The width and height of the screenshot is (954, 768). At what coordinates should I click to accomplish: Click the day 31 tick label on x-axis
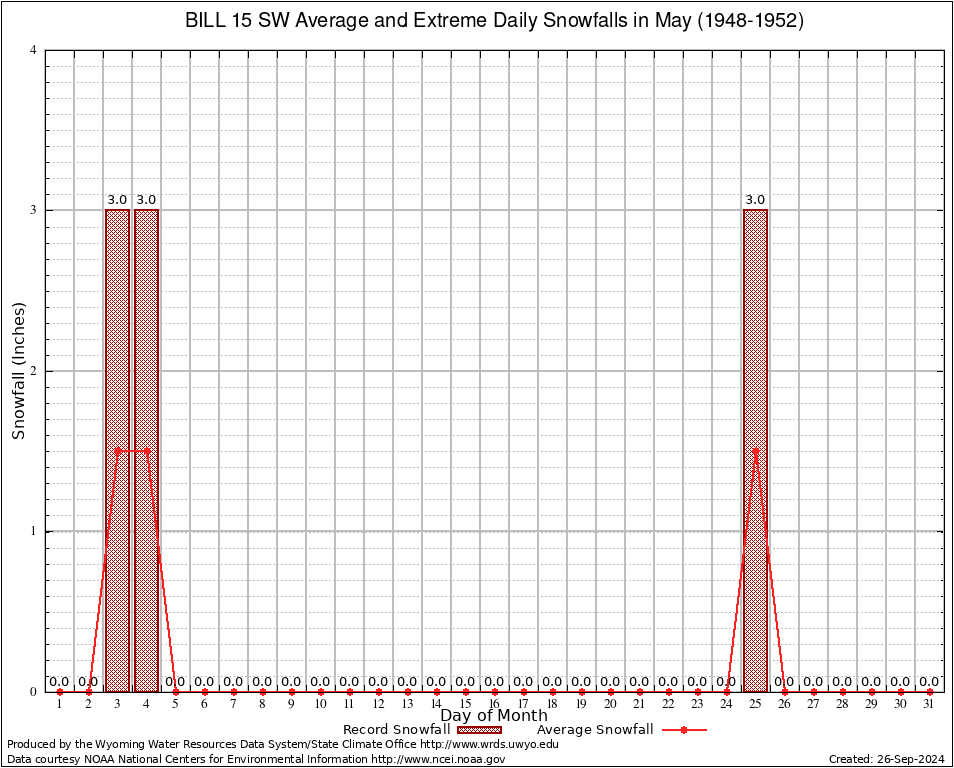pos(929,705)
